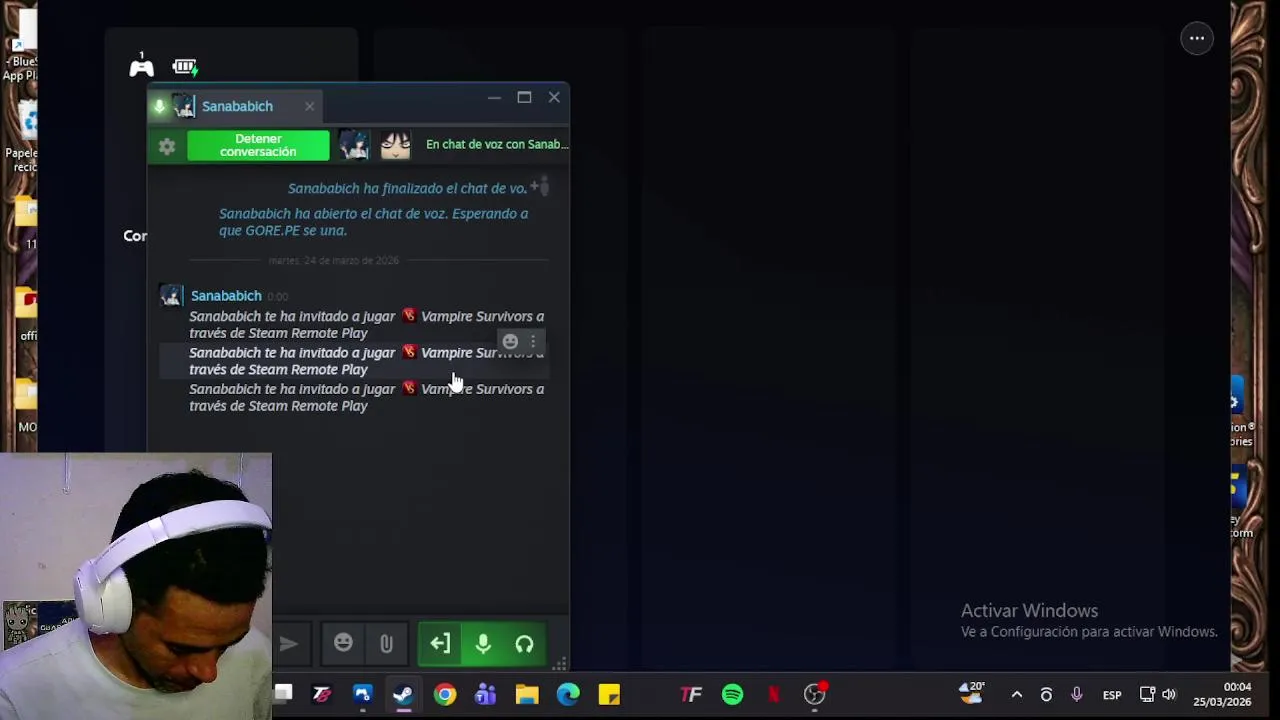The image size is (1280, 720).
Task: Add reaction with the smiley message icon
Action: point(510,342)
